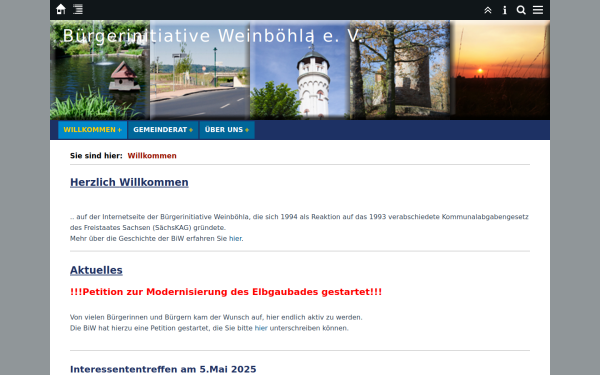Image resolution: width=600 pixels, height=375 pixels.
Task: Follow 'hier' link to sign the petition
Action: pos(261,328)
